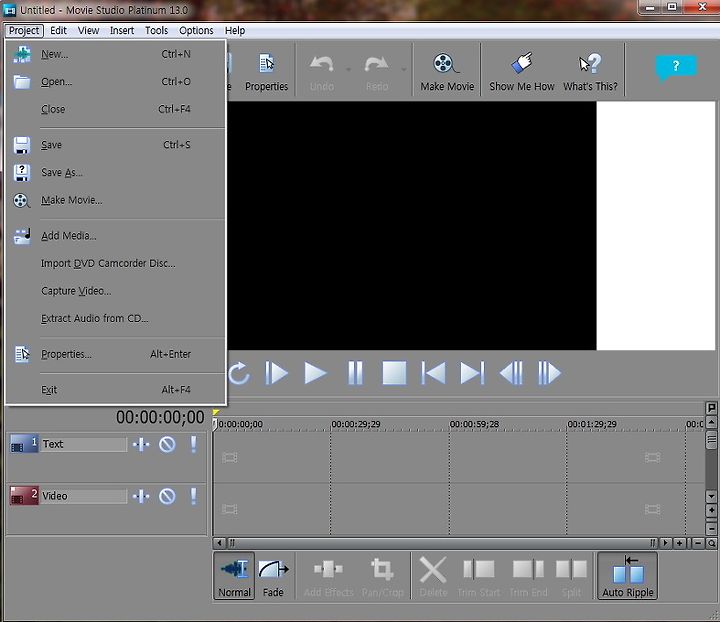Screen dimensions: 720x622
Task: Choose Save As... from Project menu
Action: click(x=116, y=173)
